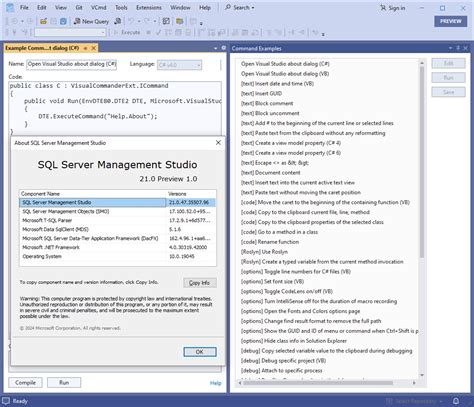Image resolution: width=474 pixels, height=407 pixels.
Task: Click Run button in Command Examples panel
Action: (448, 78)
